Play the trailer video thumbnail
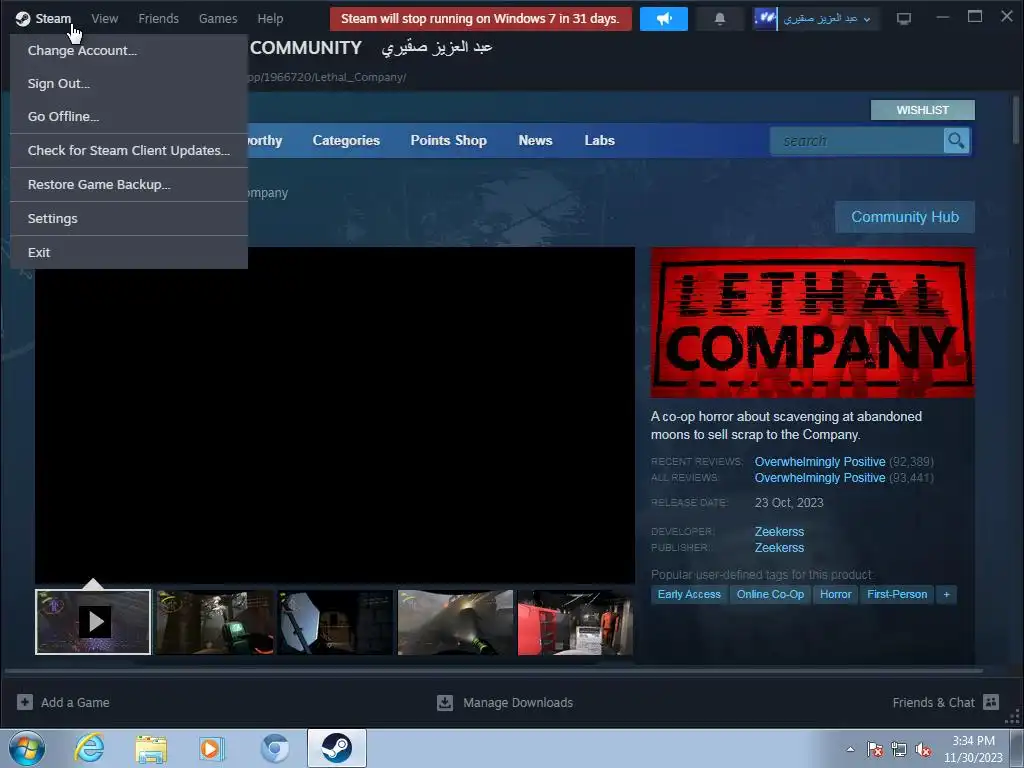Image resolution: width=1024 pixels, height=768 pixels. coord(93,622)
